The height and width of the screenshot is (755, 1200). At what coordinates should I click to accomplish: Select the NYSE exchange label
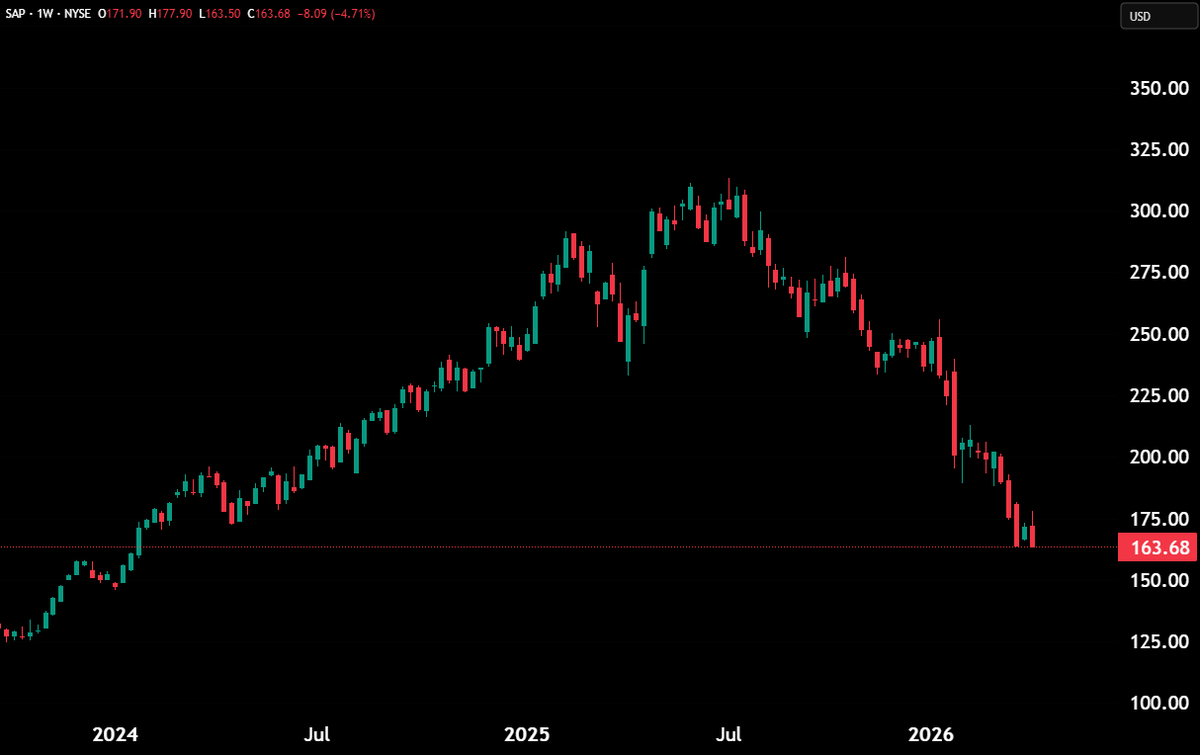76,14
